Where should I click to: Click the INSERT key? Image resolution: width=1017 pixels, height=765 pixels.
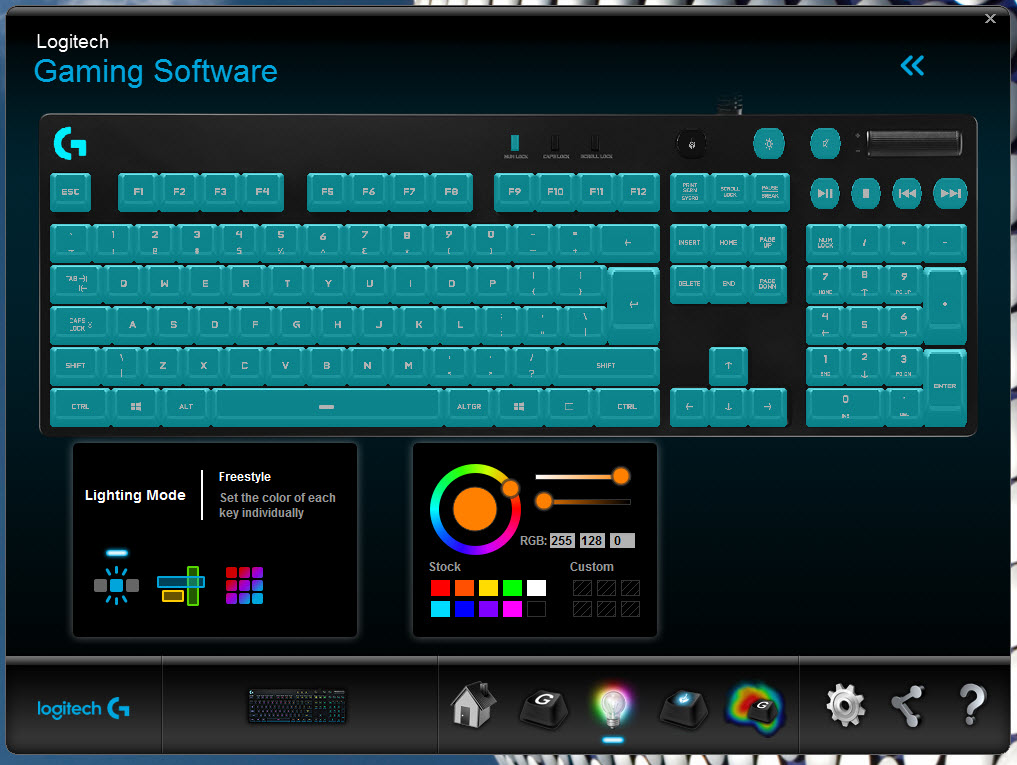click(x=689, y=243)
